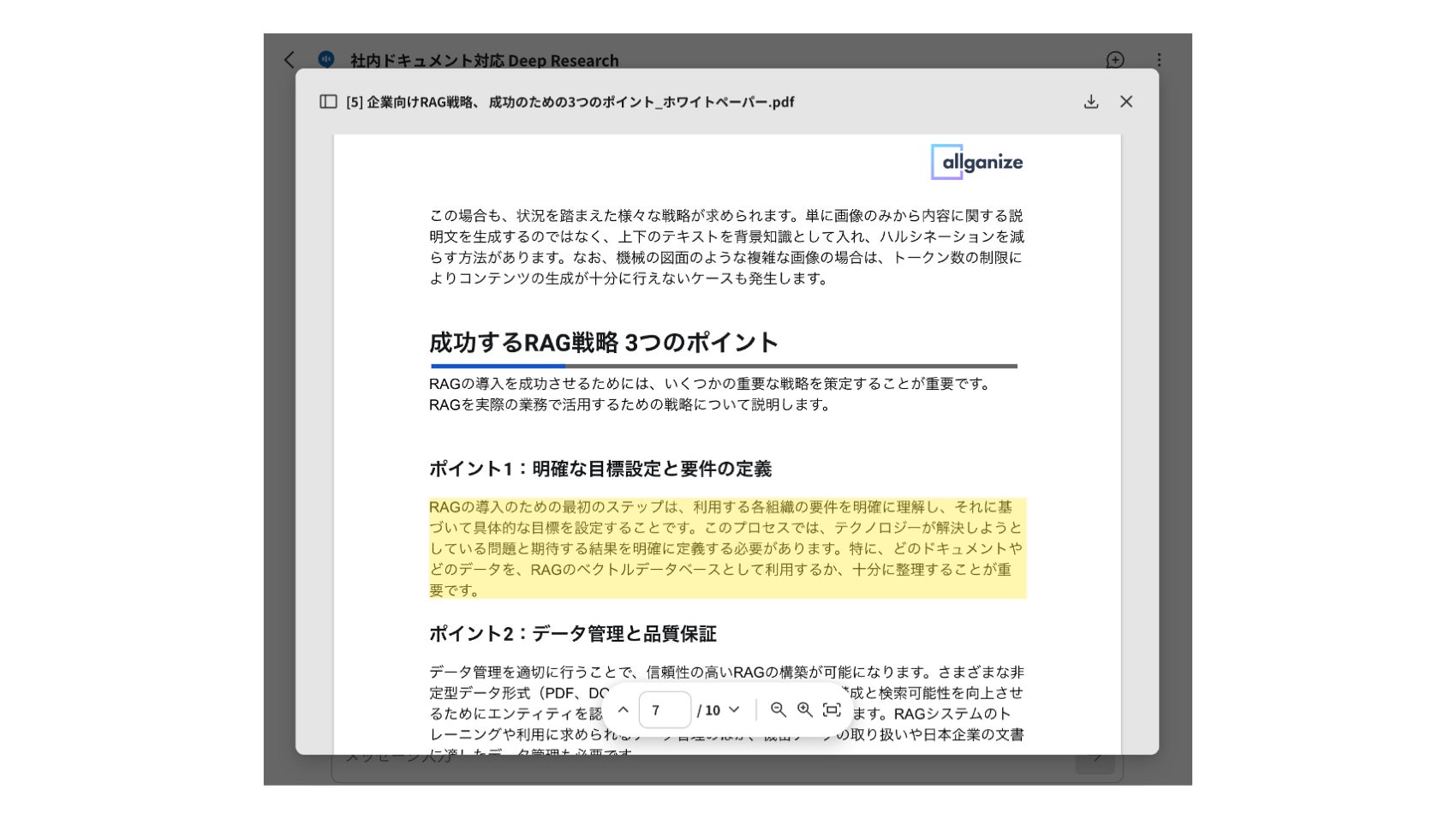The image size is (1456, 819).
Task: Close the PDF preview dialog
Action: coord(1126,102)
